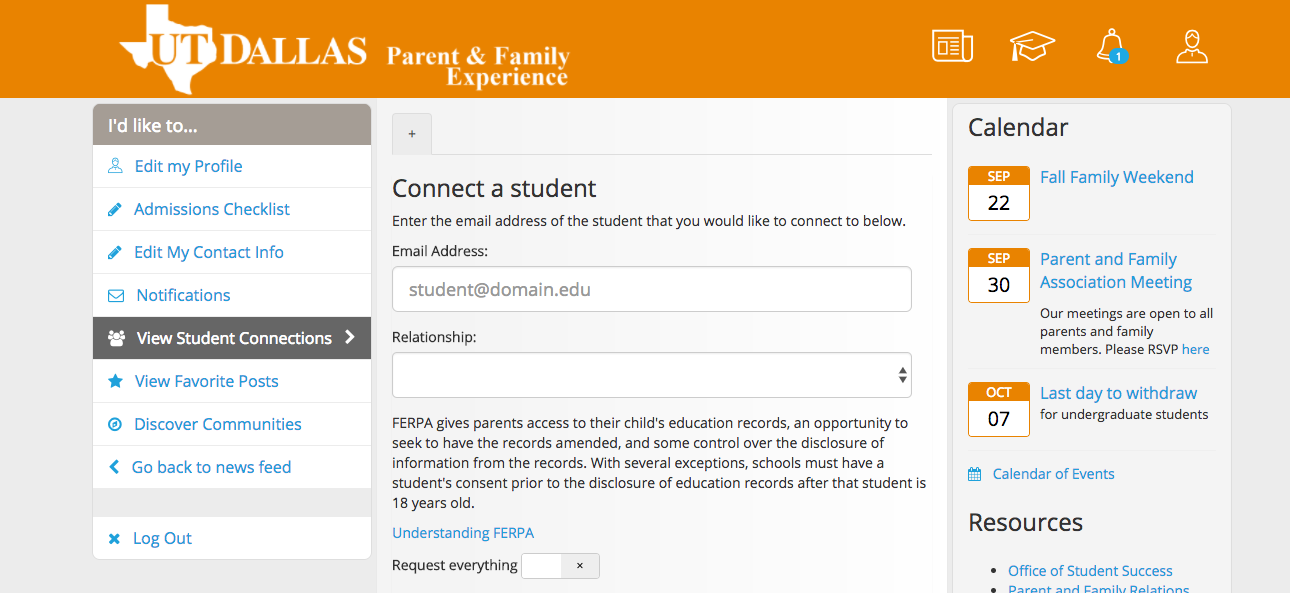Open Parent and Family Association Meeting link
The image size is (1290, 593).
(1116, 270)
